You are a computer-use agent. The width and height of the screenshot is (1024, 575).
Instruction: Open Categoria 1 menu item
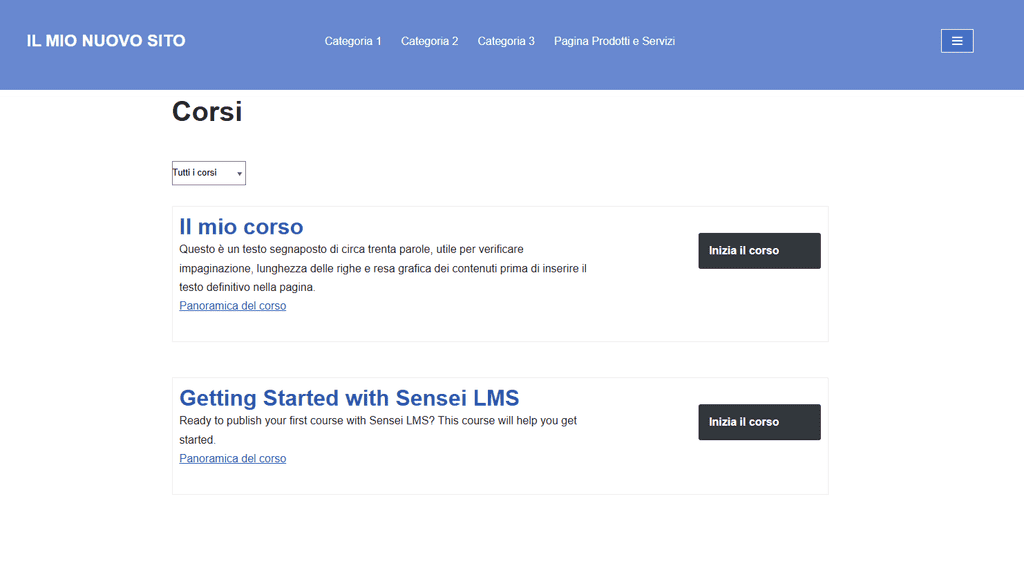[x=353, y=41]
